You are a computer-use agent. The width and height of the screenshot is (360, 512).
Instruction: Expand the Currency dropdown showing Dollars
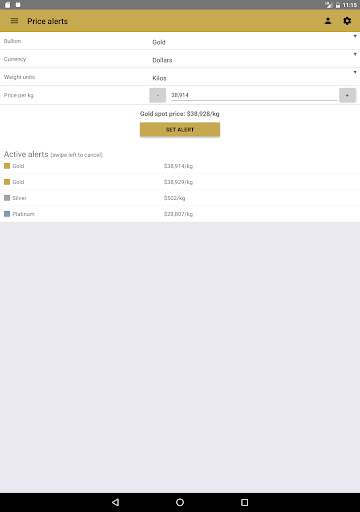pos(254,59)
